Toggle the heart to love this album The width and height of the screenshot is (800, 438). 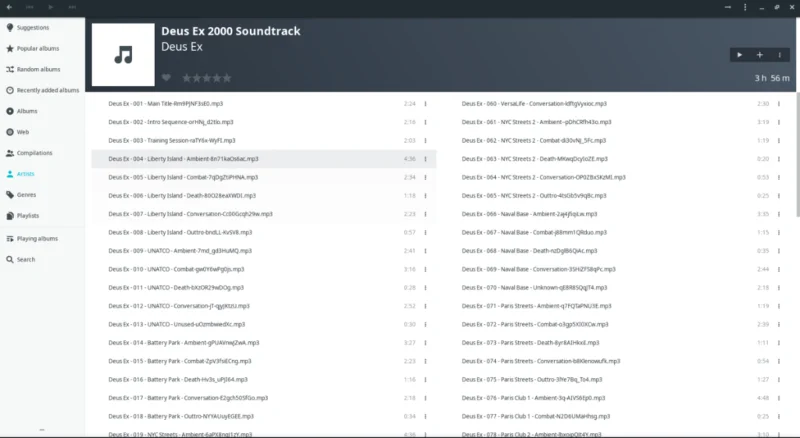pos(166,78)
